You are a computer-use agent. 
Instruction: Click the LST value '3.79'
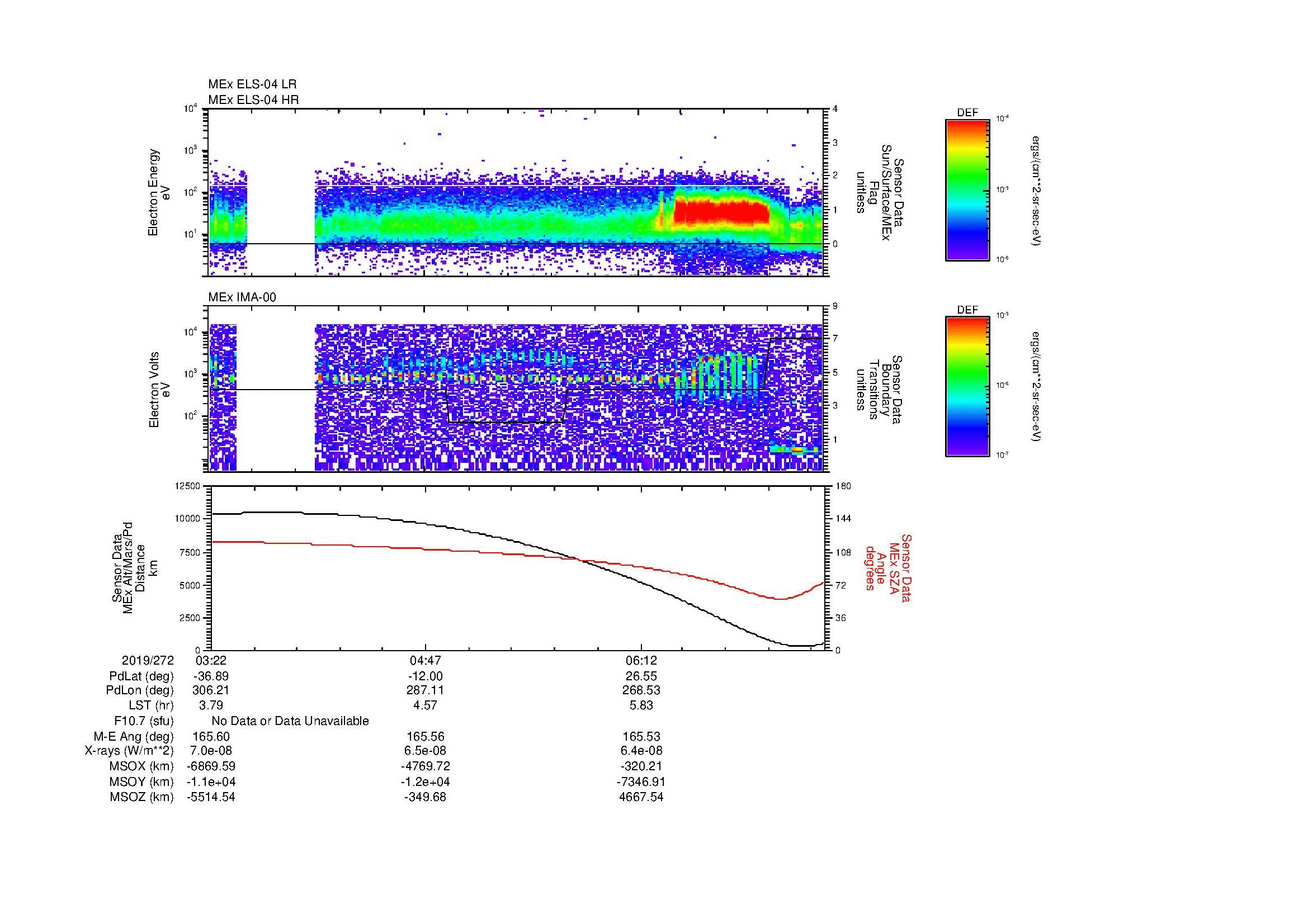click(211, 705)
